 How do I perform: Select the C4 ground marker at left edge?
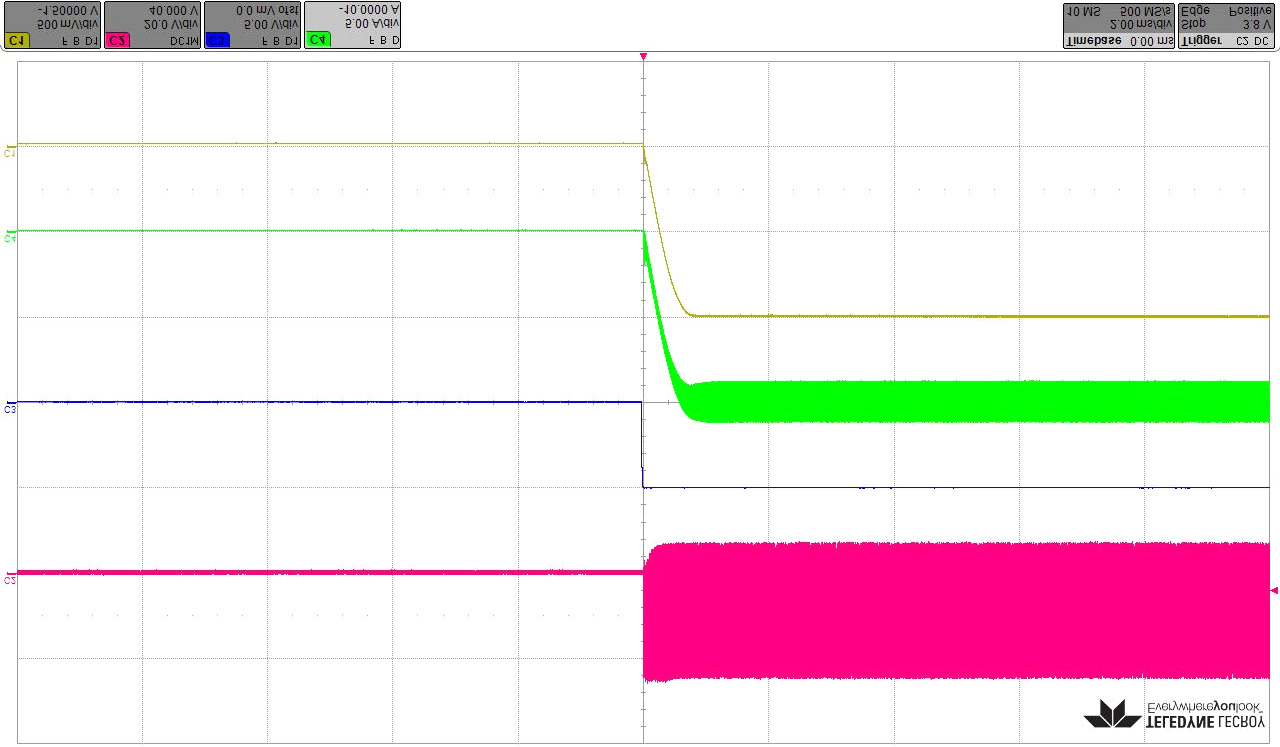click(10, 238)
